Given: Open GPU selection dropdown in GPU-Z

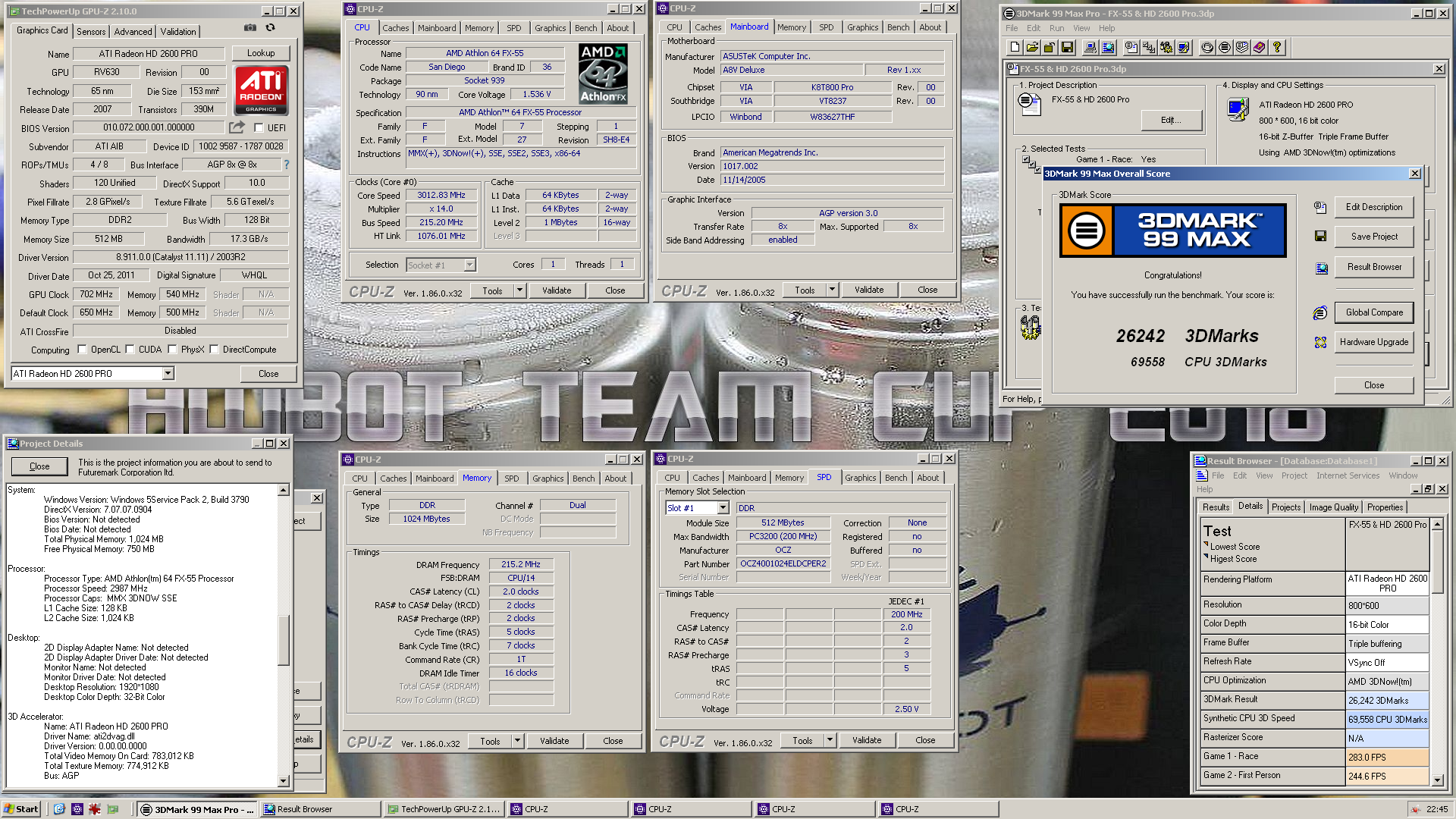Looking at the screenshot, I should pos(168,373).
